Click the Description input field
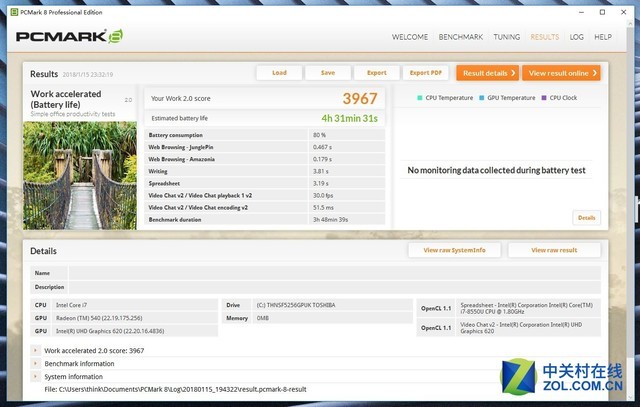This screenshot has height=407, width=640. point(335,287)
